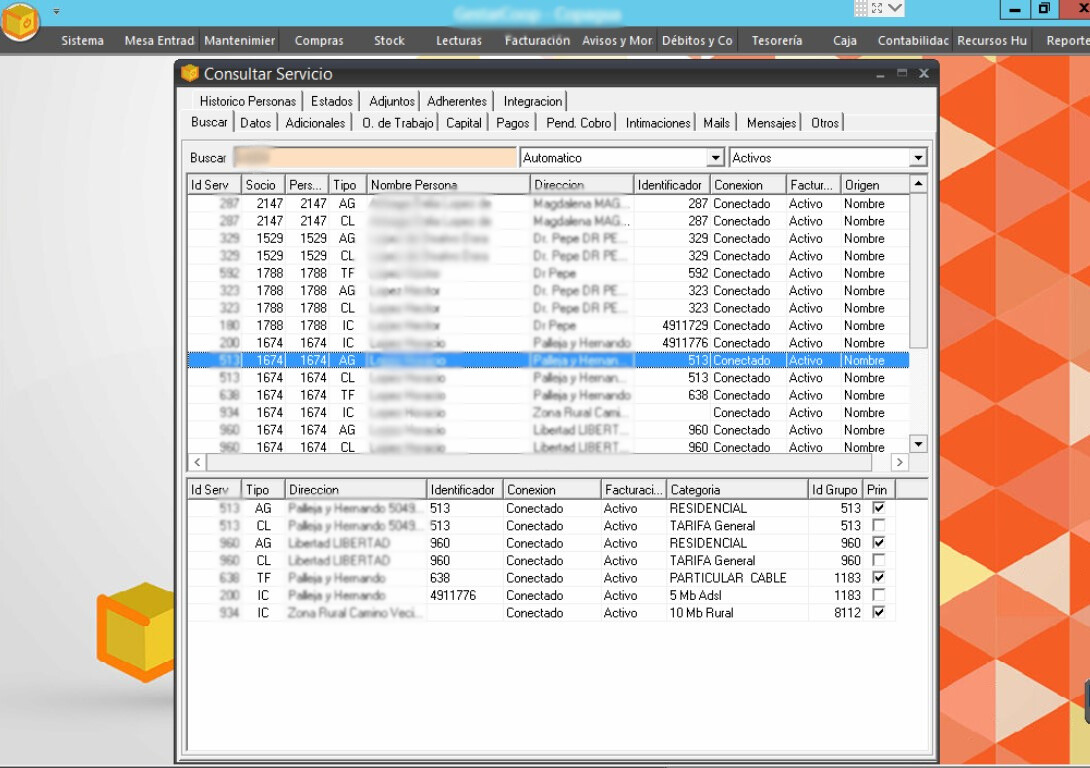Click scroll-up arrow of the results list
Viewport: 1090px width, 768px height.
click(x=918, y=184)
